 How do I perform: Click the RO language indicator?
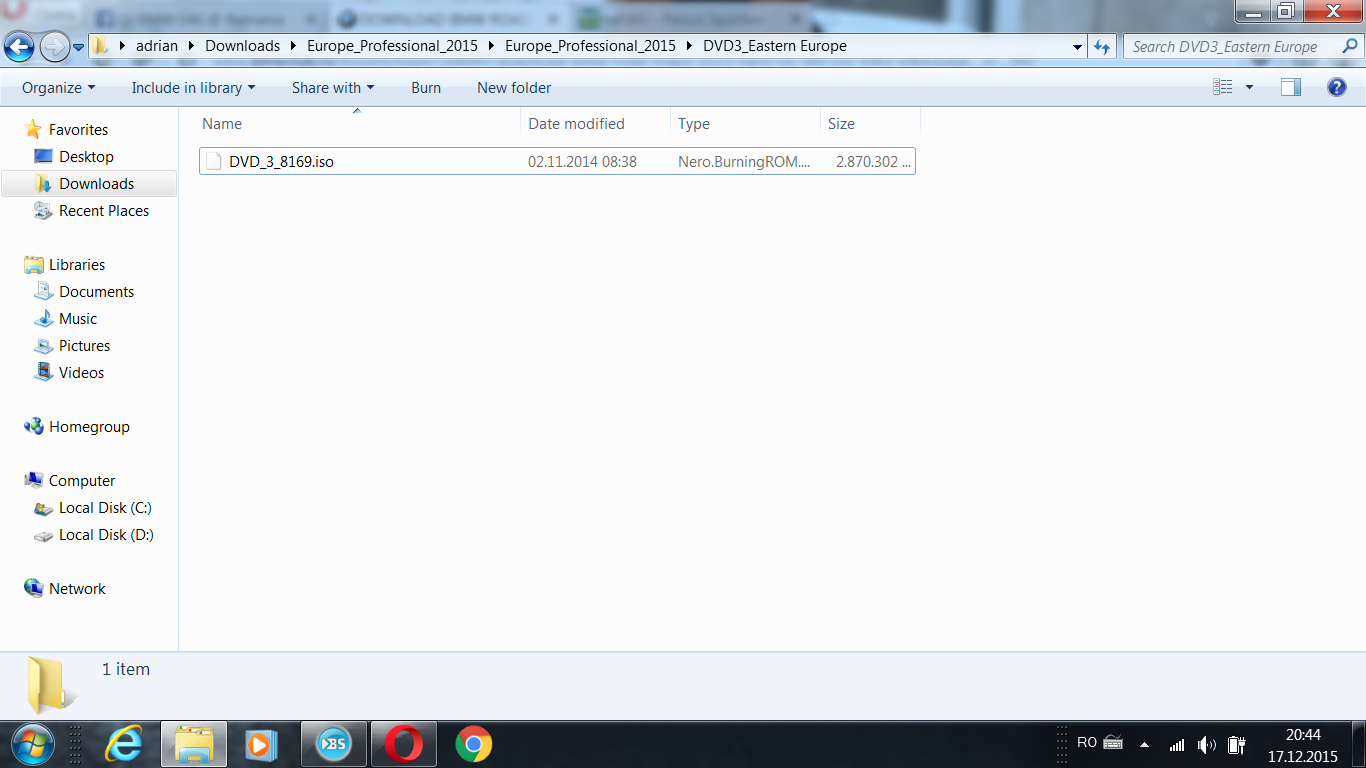1087,742
